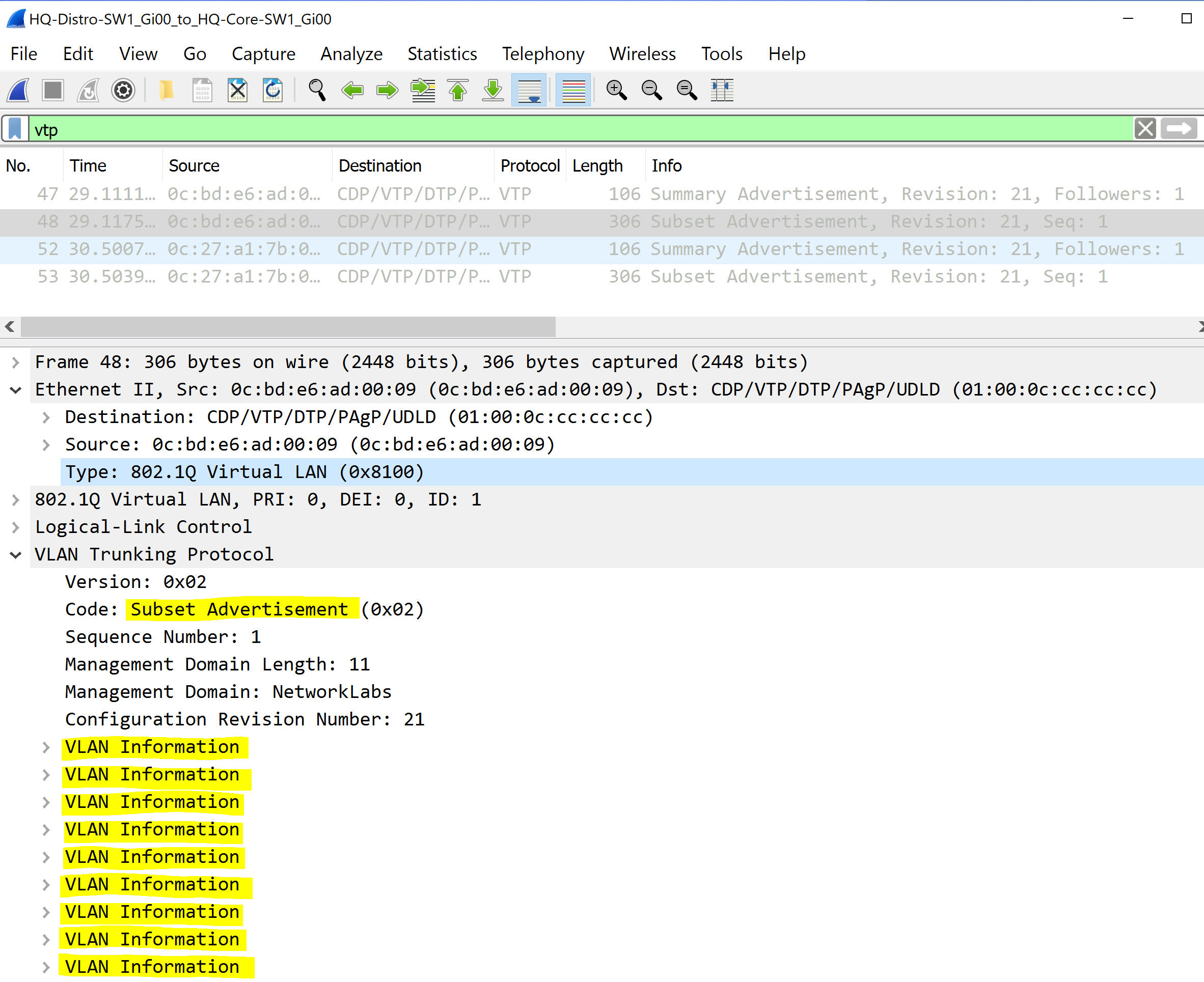Open the Tools menu
This screenshot has height=982, width=1204.
(721, 54)
